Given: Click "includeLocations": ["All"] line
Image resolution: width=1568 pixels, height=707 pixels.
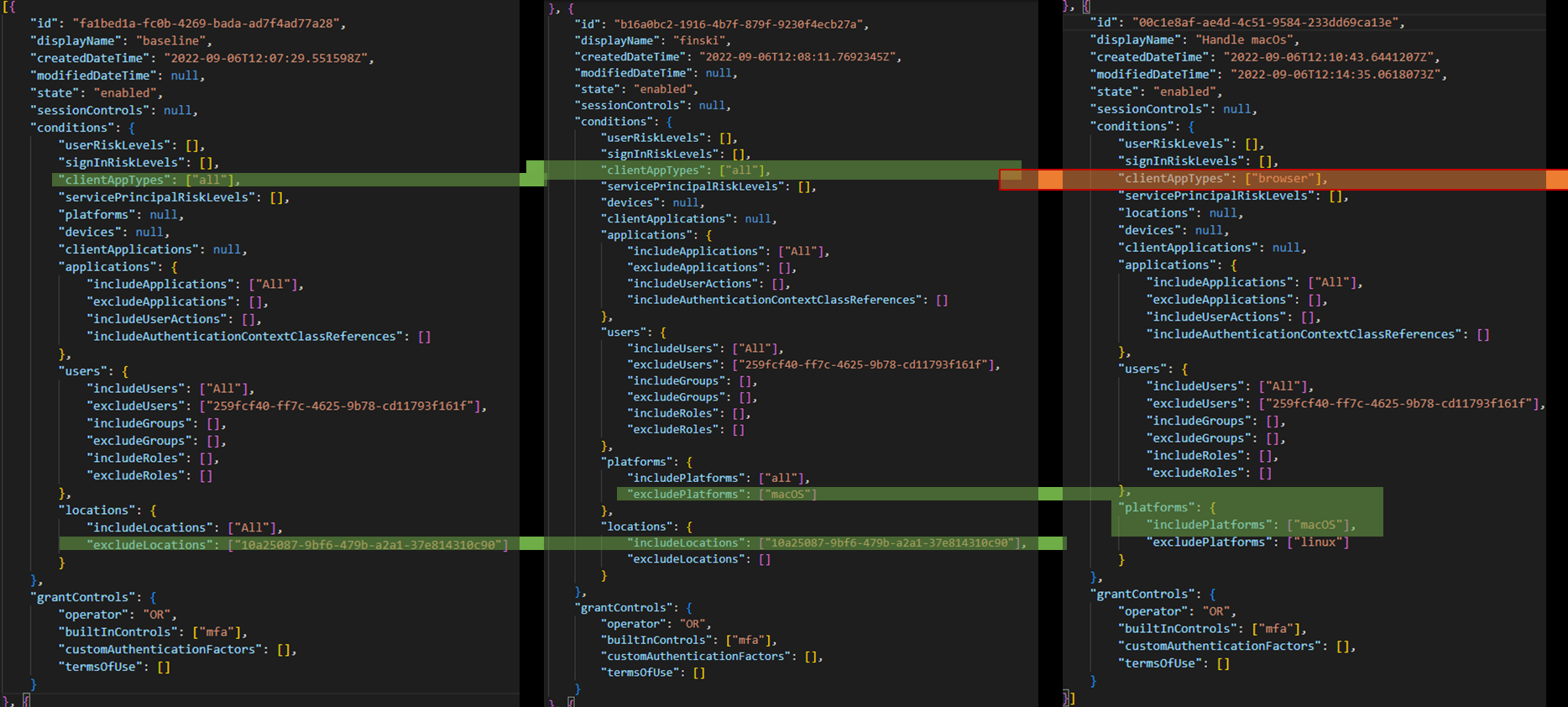Looking at the screenshot, I should point(185,527).
